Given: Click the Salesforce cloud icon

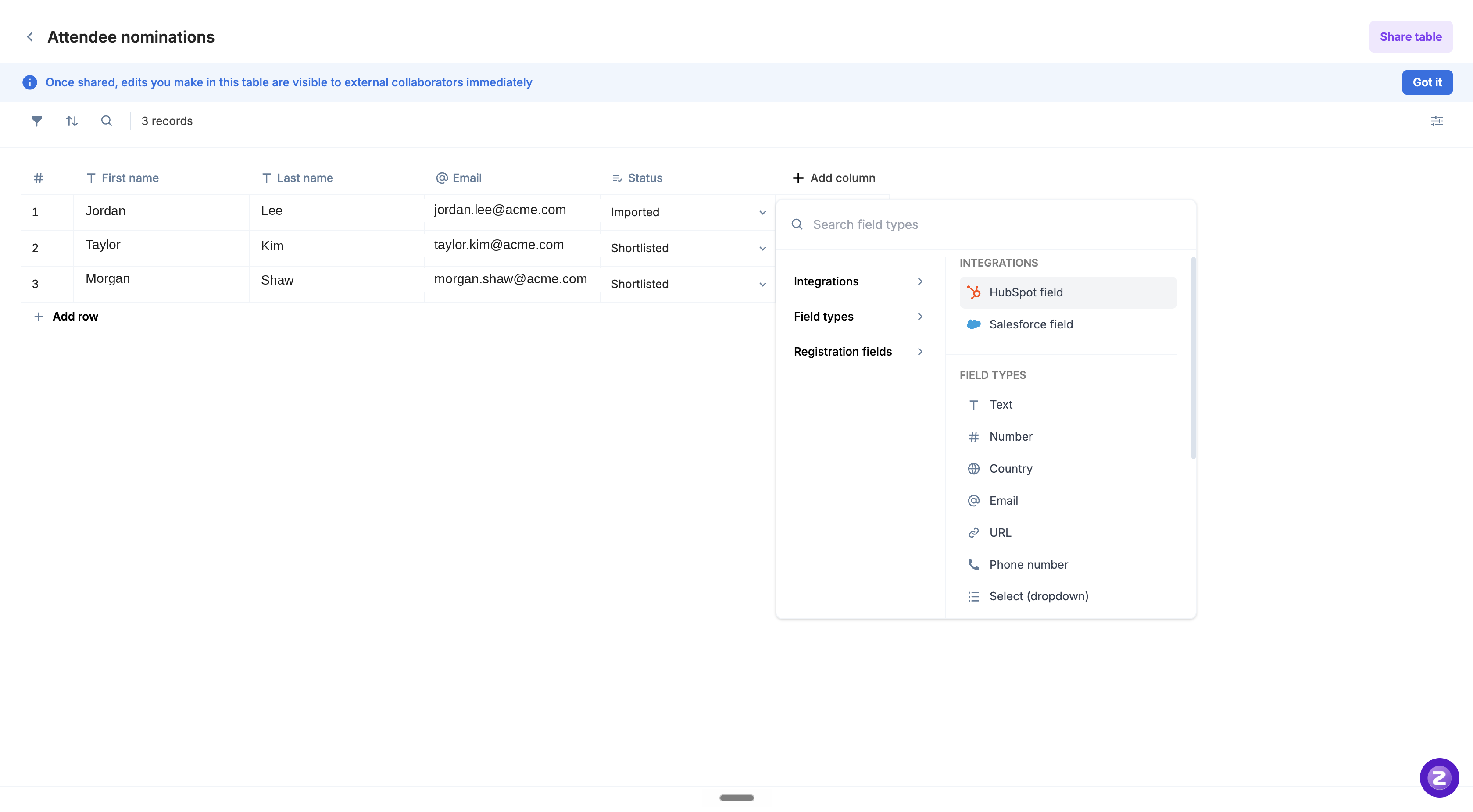Looking at the screenshot, I should click(x=974, y=324).
